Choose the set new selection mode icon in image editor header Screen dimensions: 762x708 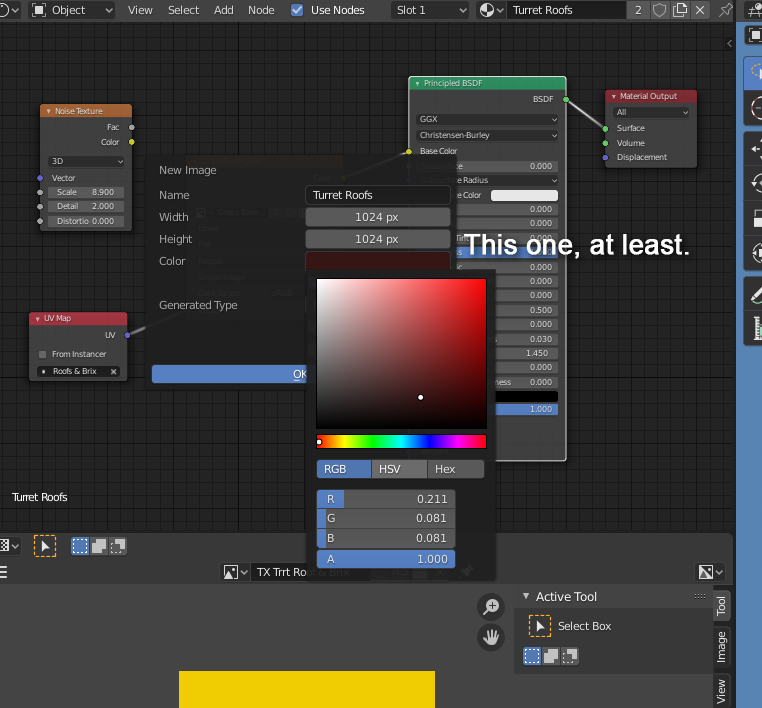tap(80, 546)
